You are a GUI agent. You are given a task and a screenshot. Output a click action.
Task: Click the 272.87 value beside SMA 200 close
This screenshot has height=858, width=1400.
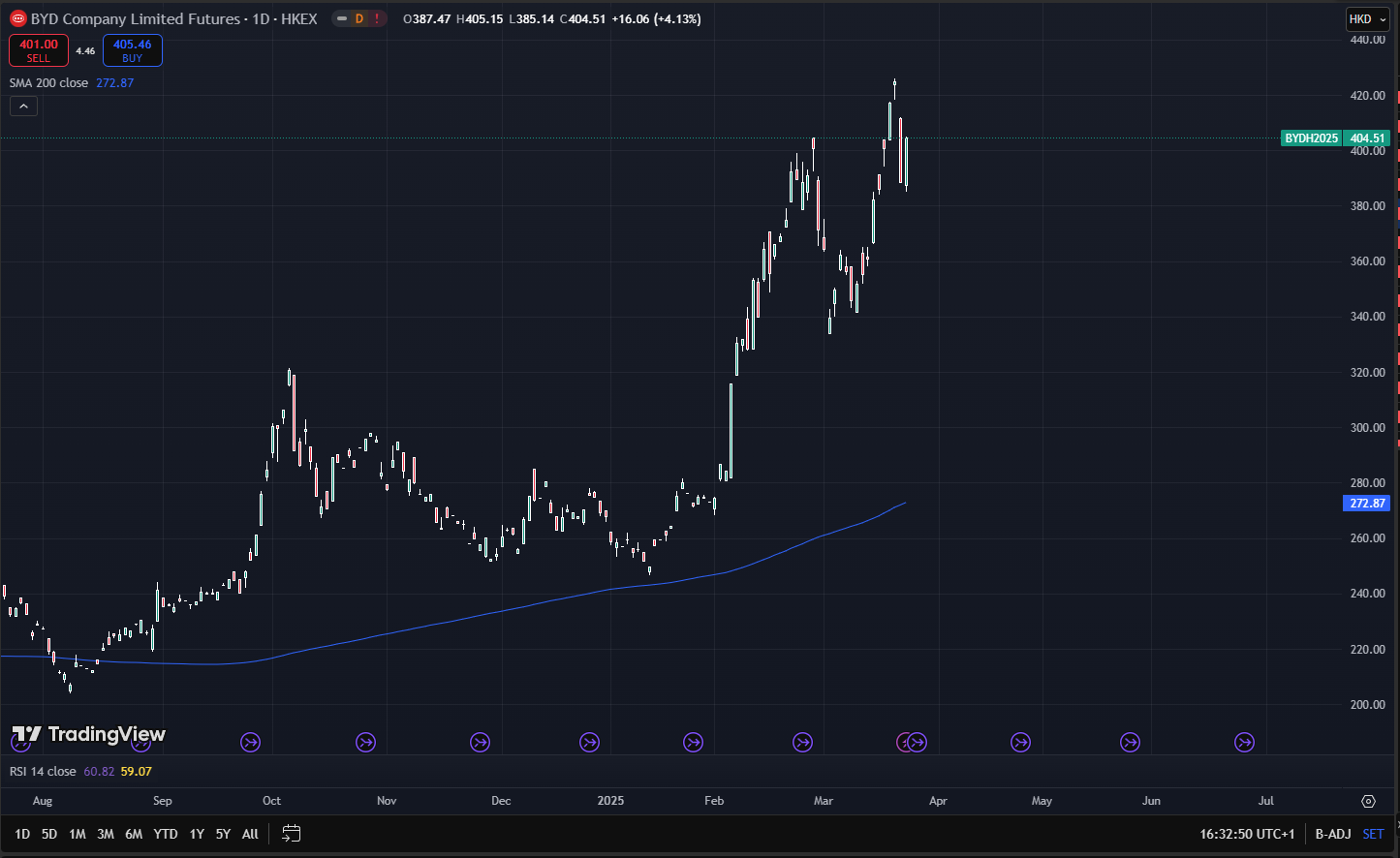(114, 83)
